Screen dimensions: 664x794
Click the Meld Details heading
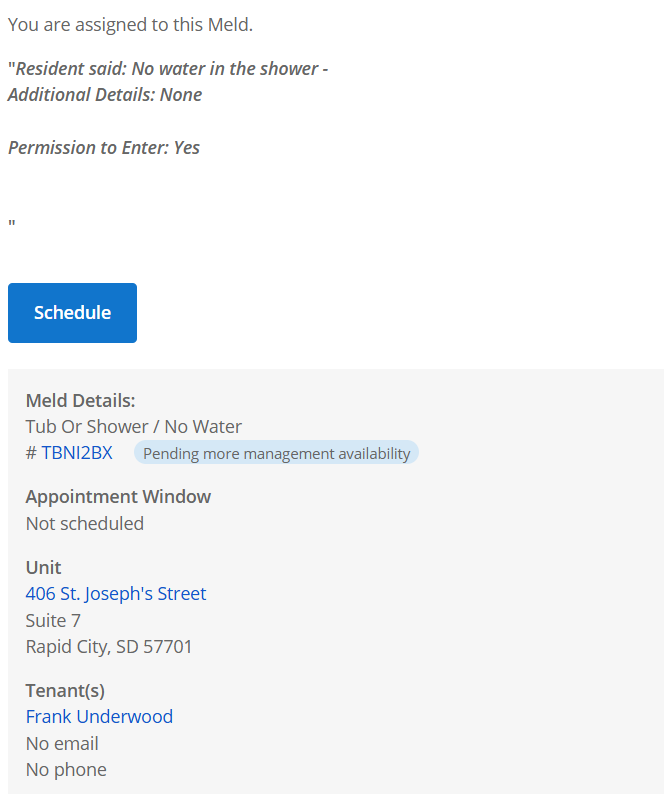pyautogui.click(x=80, y=401)
